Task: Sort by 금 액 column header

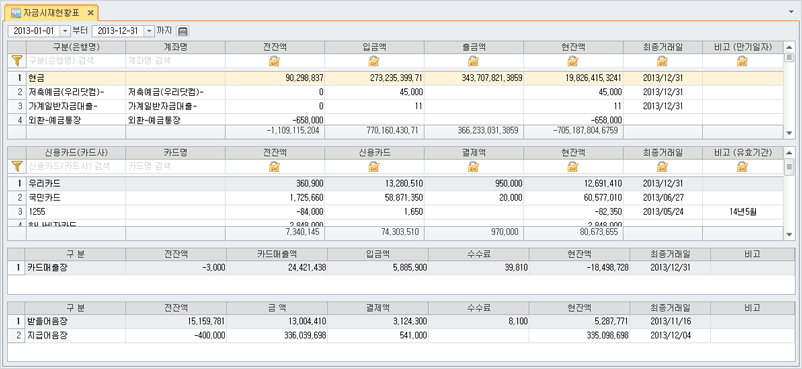Action: point(278,308)
